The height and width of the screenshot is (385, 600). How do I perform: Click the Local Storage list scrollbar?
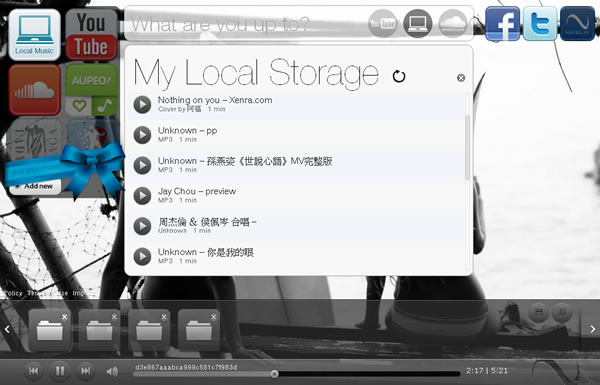[x=467, y=147]
